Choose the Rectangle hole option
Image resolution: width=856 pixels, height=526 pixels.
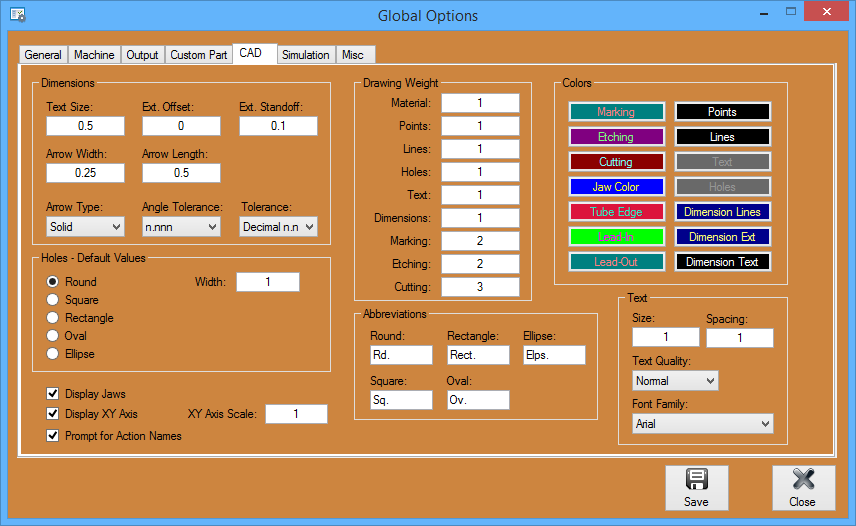[52, 318]
